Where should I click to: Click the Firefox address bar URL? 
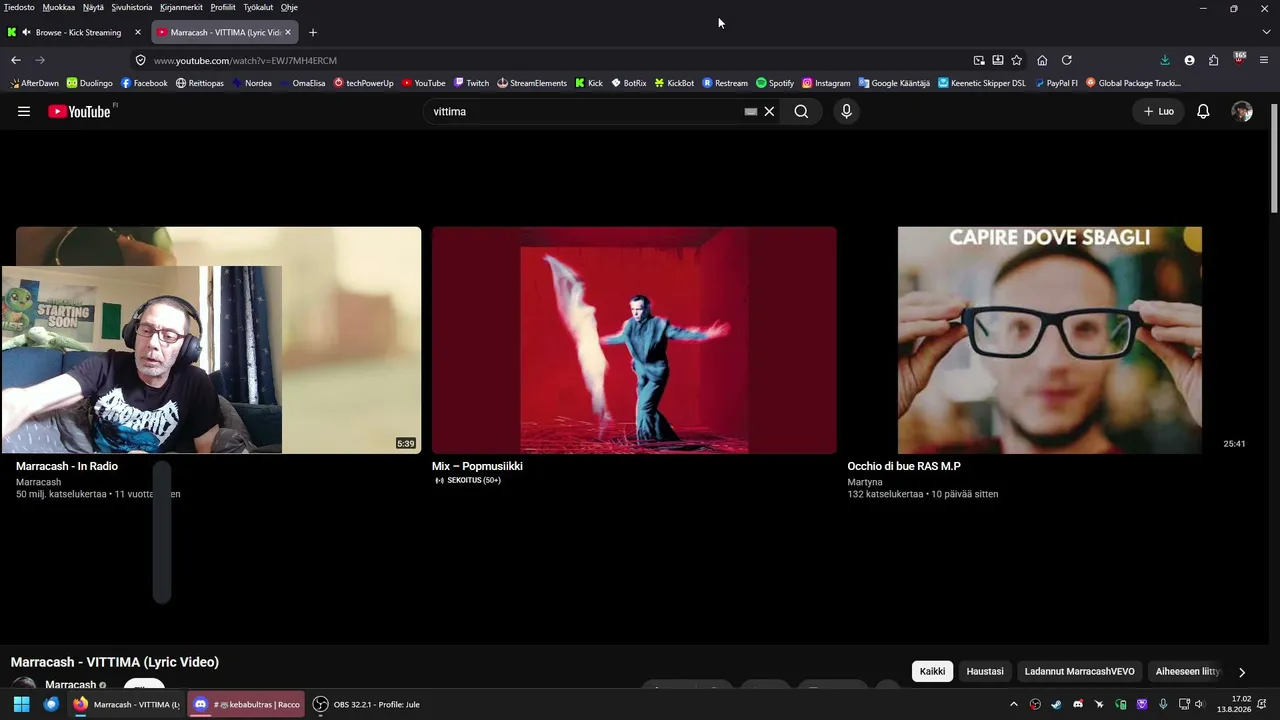[245, 60]
